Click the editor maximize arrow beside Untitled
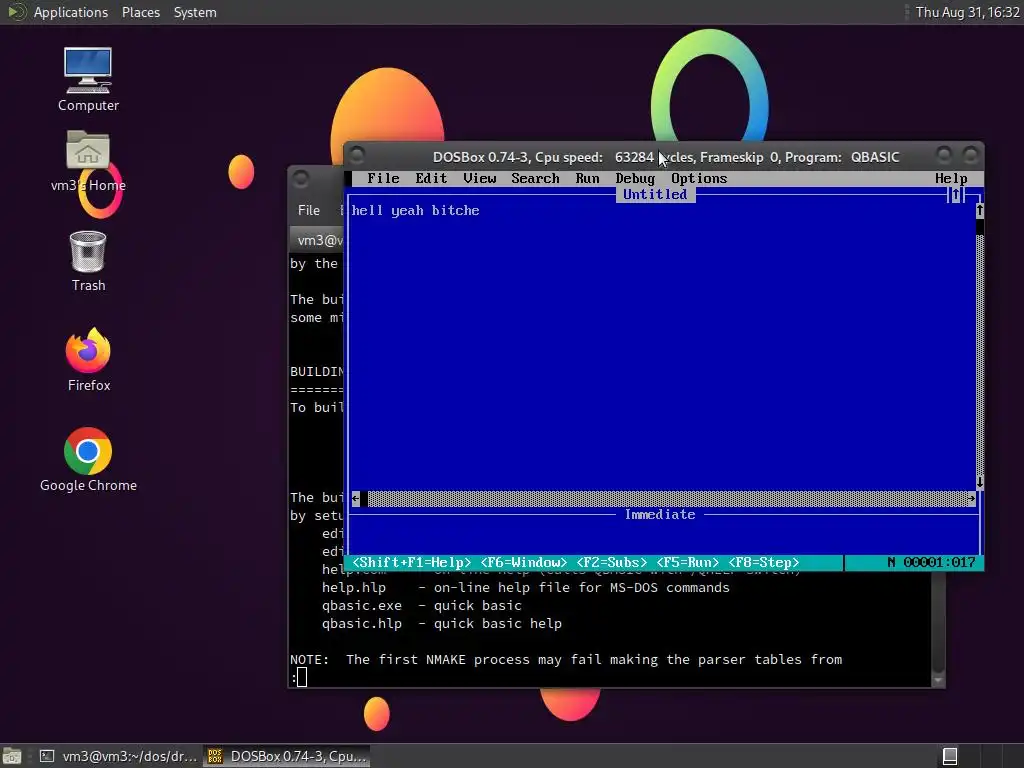This screenshot has width=1024, height=768. pos(955,195)
